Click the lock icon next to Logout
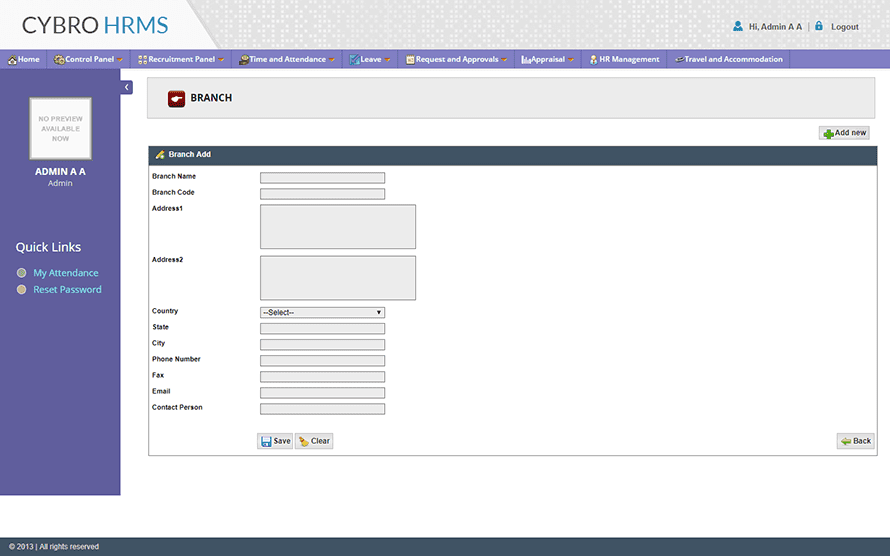Screen dimensions: 890x556 click(819, 26)
